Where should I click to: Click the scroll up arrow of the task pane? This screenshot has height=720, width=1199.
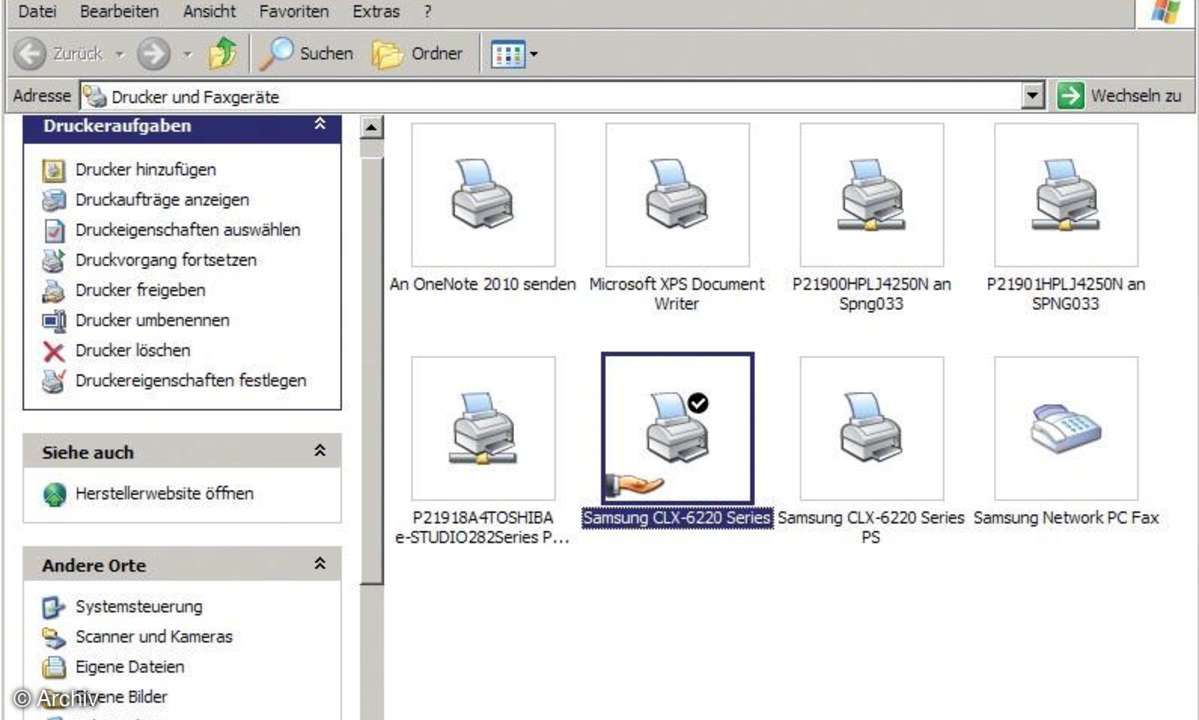pyautogui.click(x=372, y=127)
